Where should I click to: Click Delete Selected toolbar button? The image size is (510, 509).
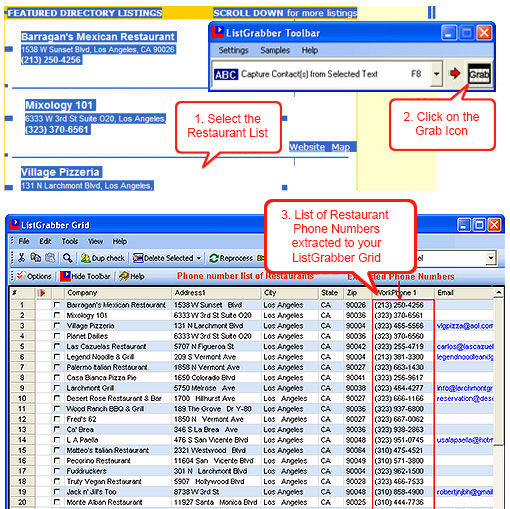pyautogui.click(x=163, y=258)
